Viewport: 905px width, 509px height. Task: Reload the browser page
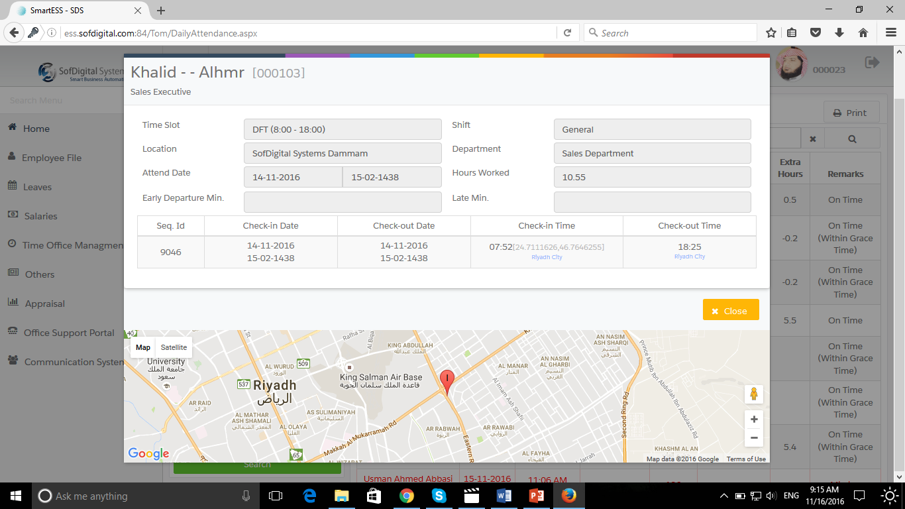pos(567,33)
